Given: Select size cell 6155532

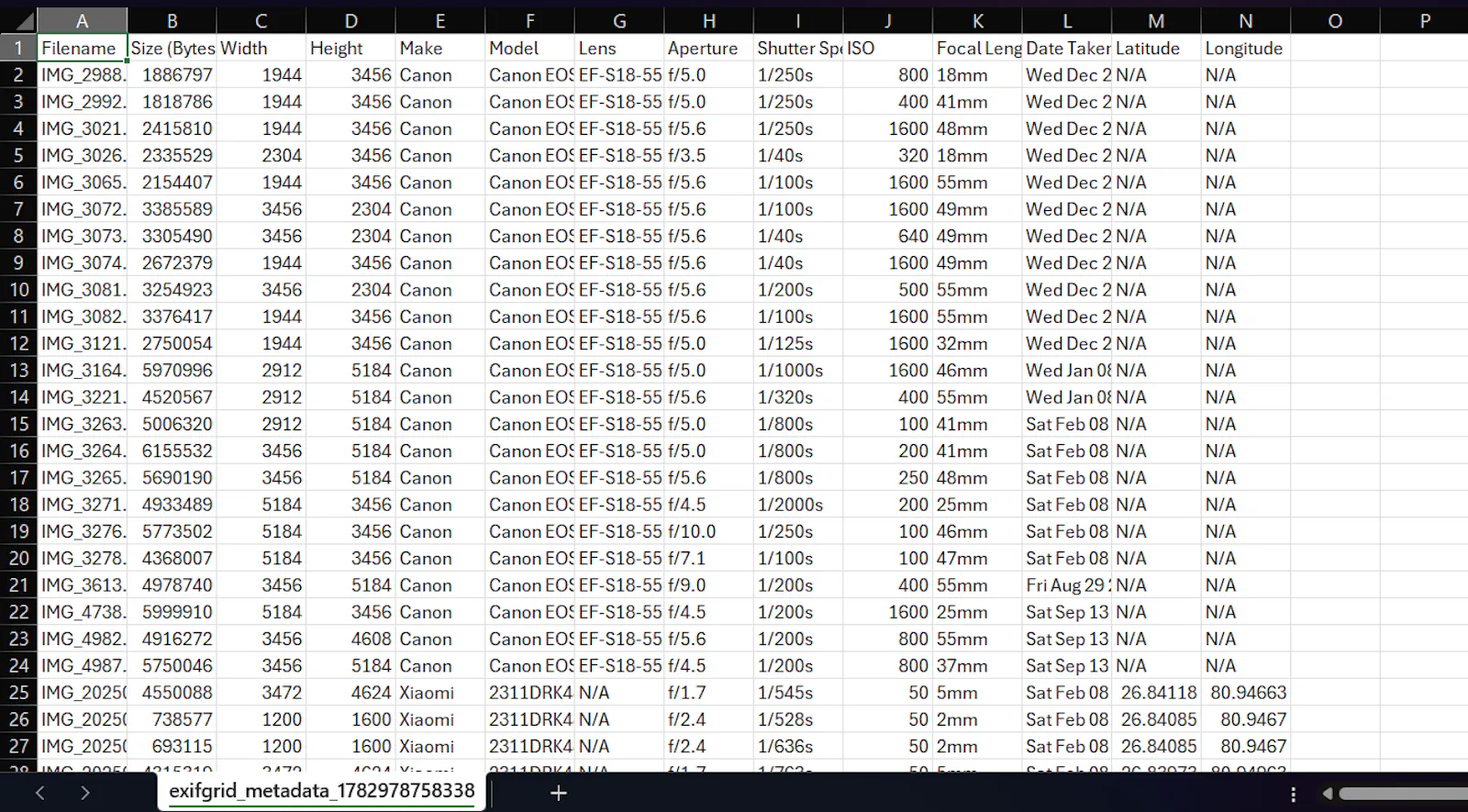Looking at the screenshot, I should (172, 450).
